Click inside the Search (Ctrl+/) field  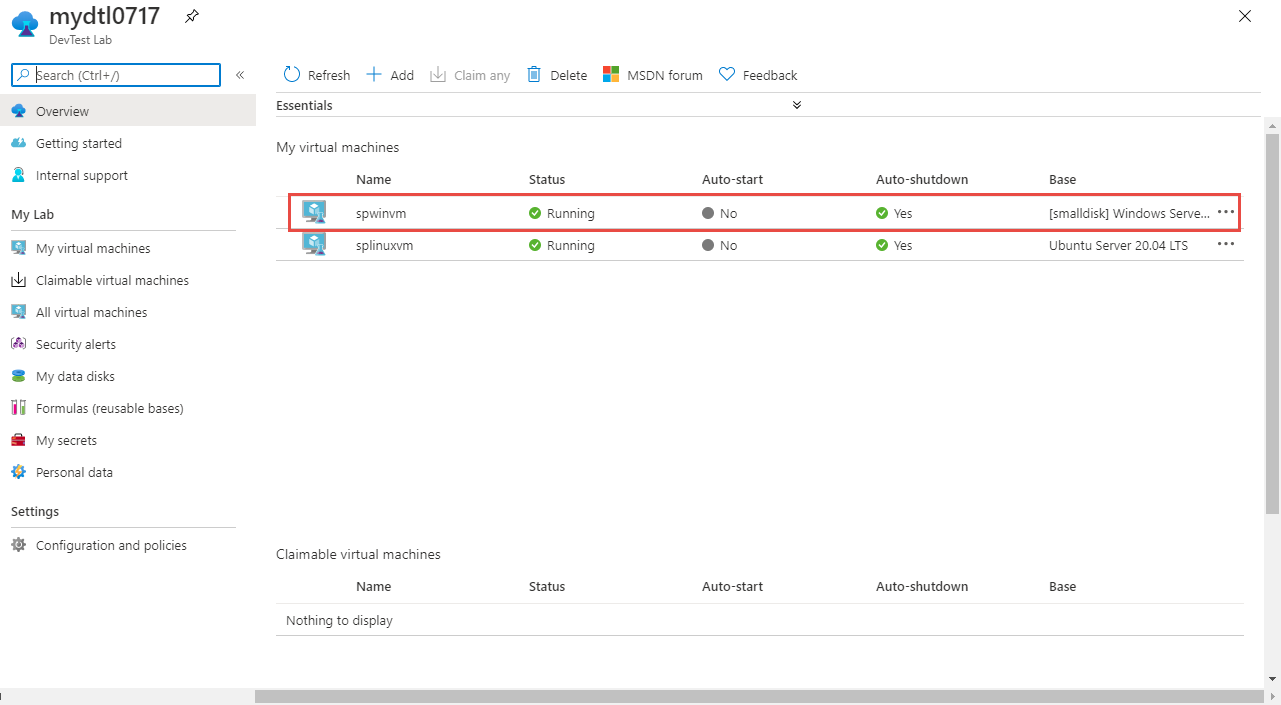115,74
